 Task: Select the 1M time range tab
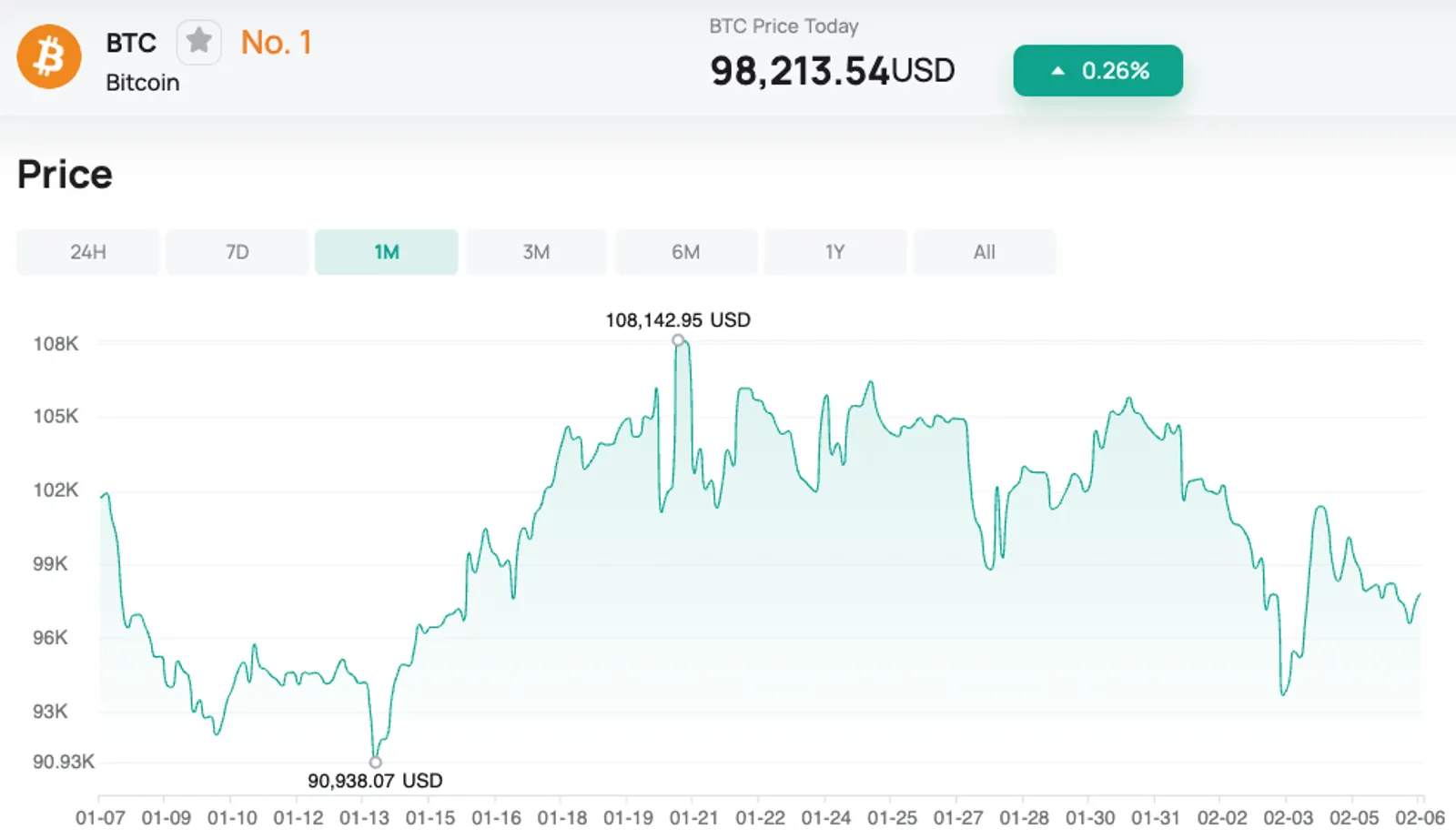point(387,252)
